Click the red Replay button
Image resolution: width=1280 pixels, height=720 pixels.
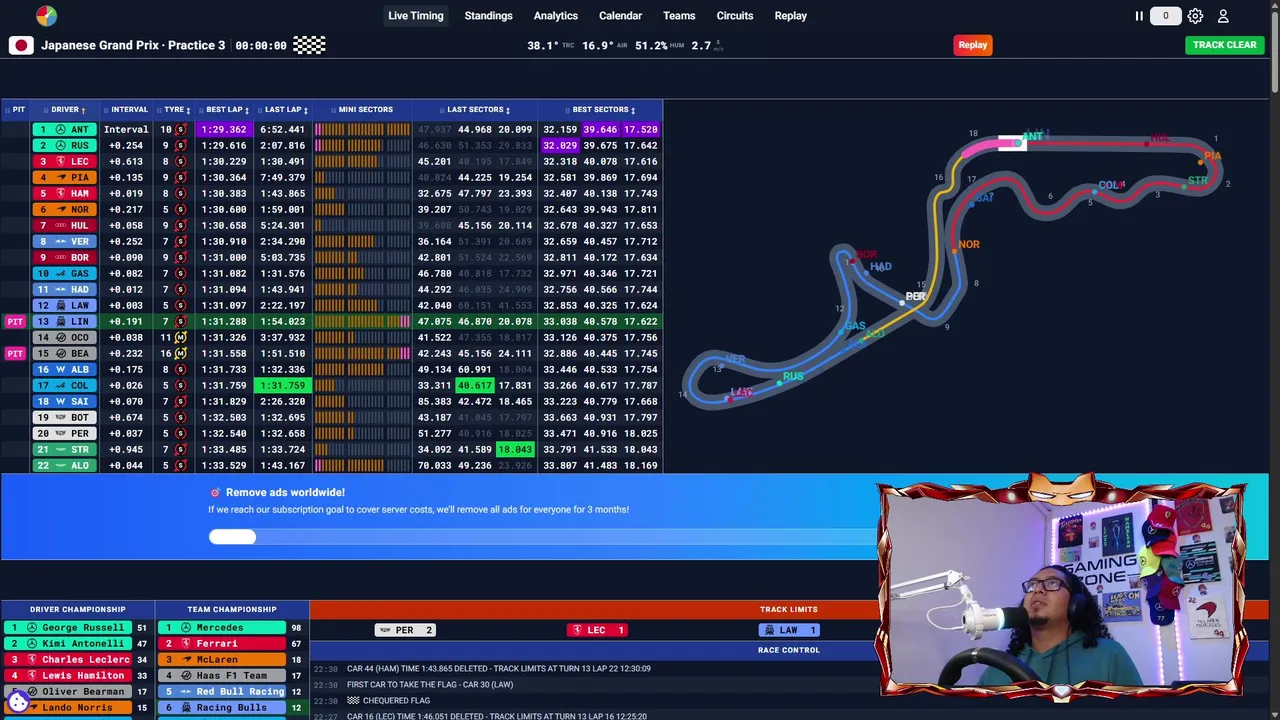tap(973, 45)
